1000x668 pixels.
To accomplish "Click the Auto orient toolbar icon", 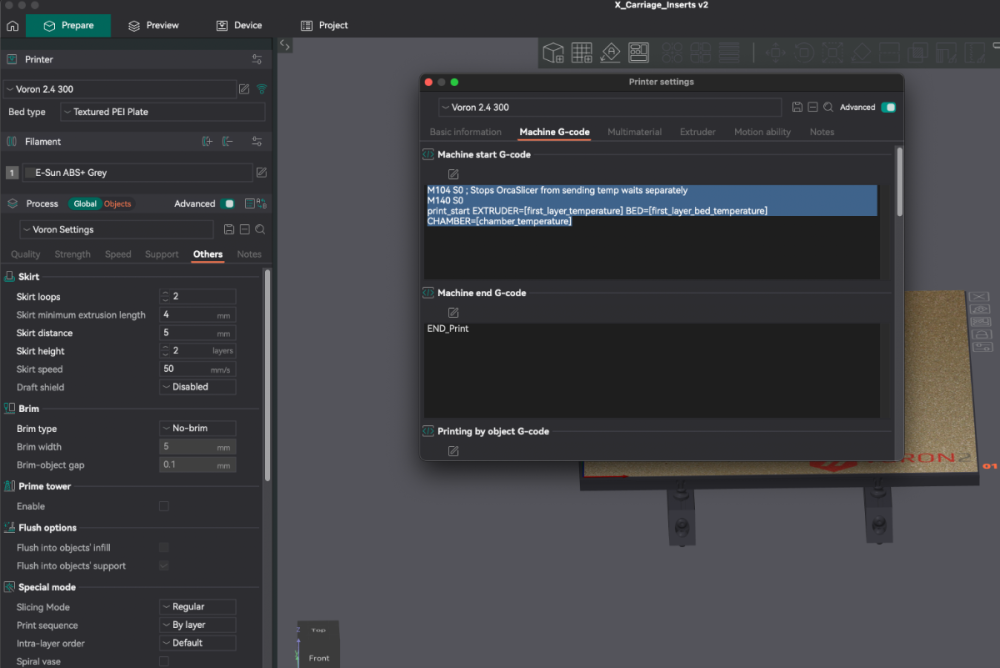I will (610, 52).
